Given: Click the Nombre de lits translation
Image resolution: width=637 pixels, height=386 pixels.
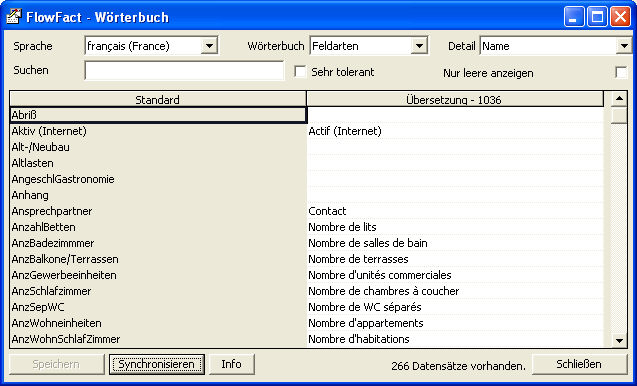Looking at the screenshot, I should (455, 227).
